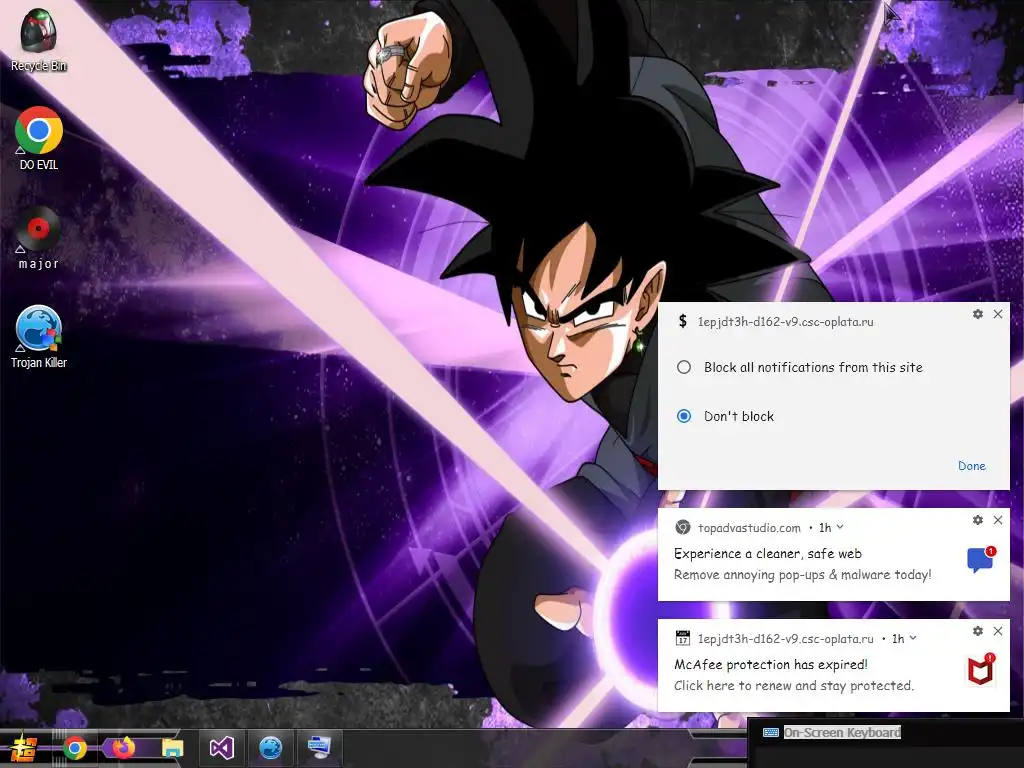This screenshot has height=768, width=1024.
Task: Launch Chrome from the taskbar
Action: coord(74,748)
